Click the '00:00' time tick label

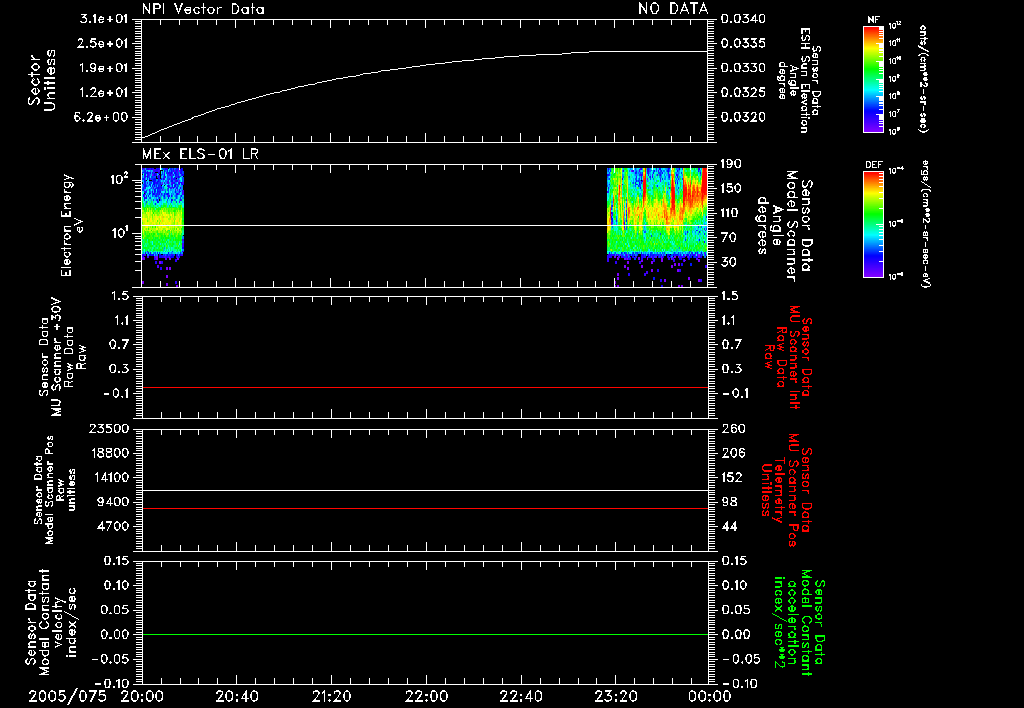(x=710, y=696)
